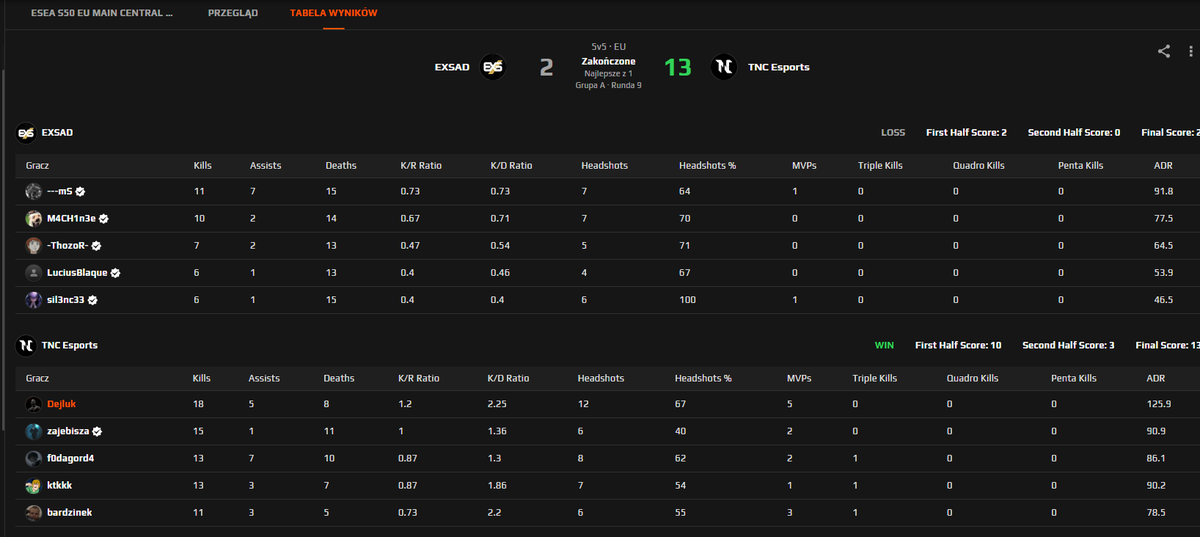
Task: Click the EXSAD logo above the team table
Action: (x=26, y=132)
